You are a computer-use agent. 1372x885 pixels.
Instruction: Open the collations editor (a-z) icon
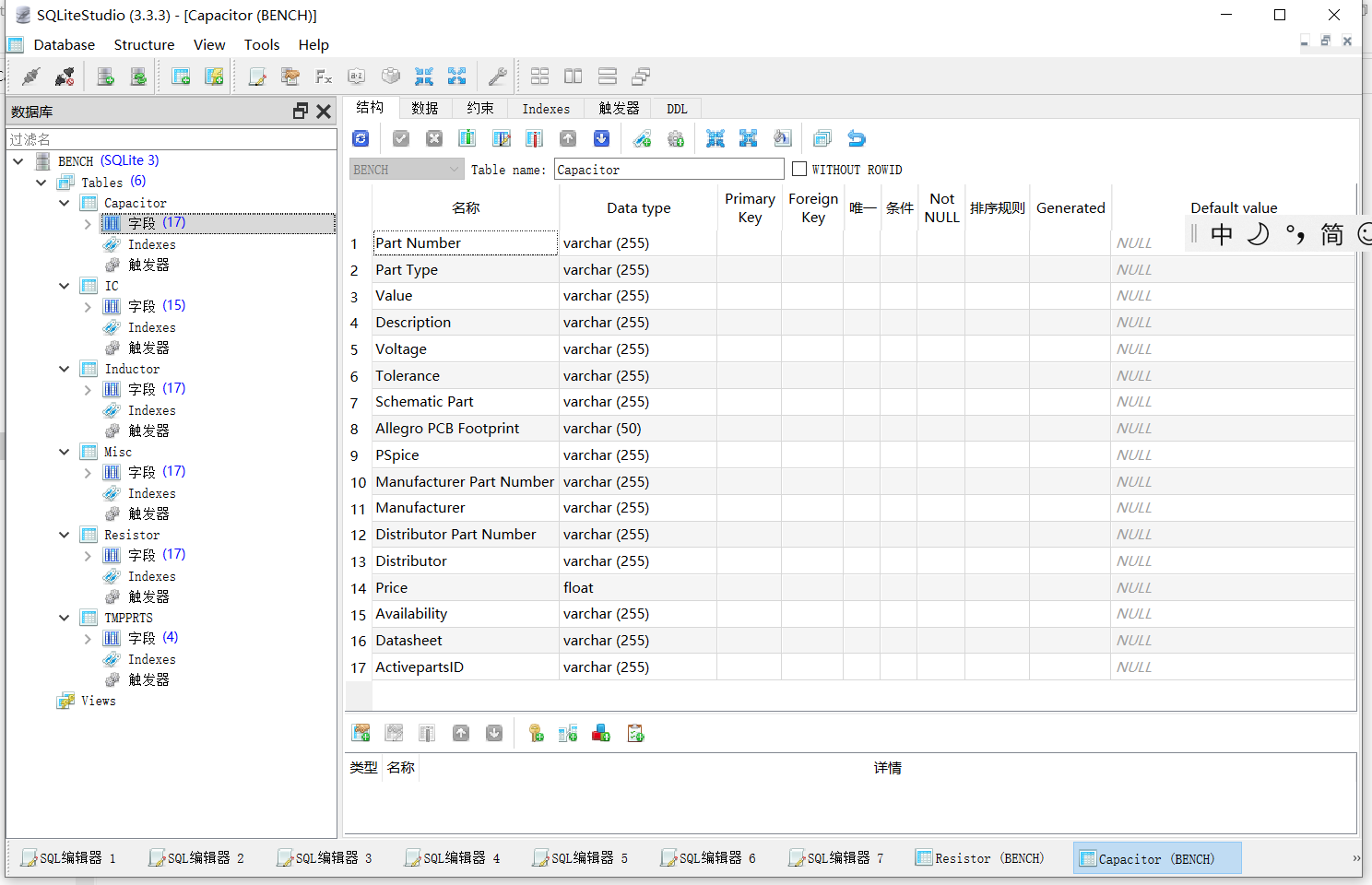pyautogui.click(x=357, y=77)
